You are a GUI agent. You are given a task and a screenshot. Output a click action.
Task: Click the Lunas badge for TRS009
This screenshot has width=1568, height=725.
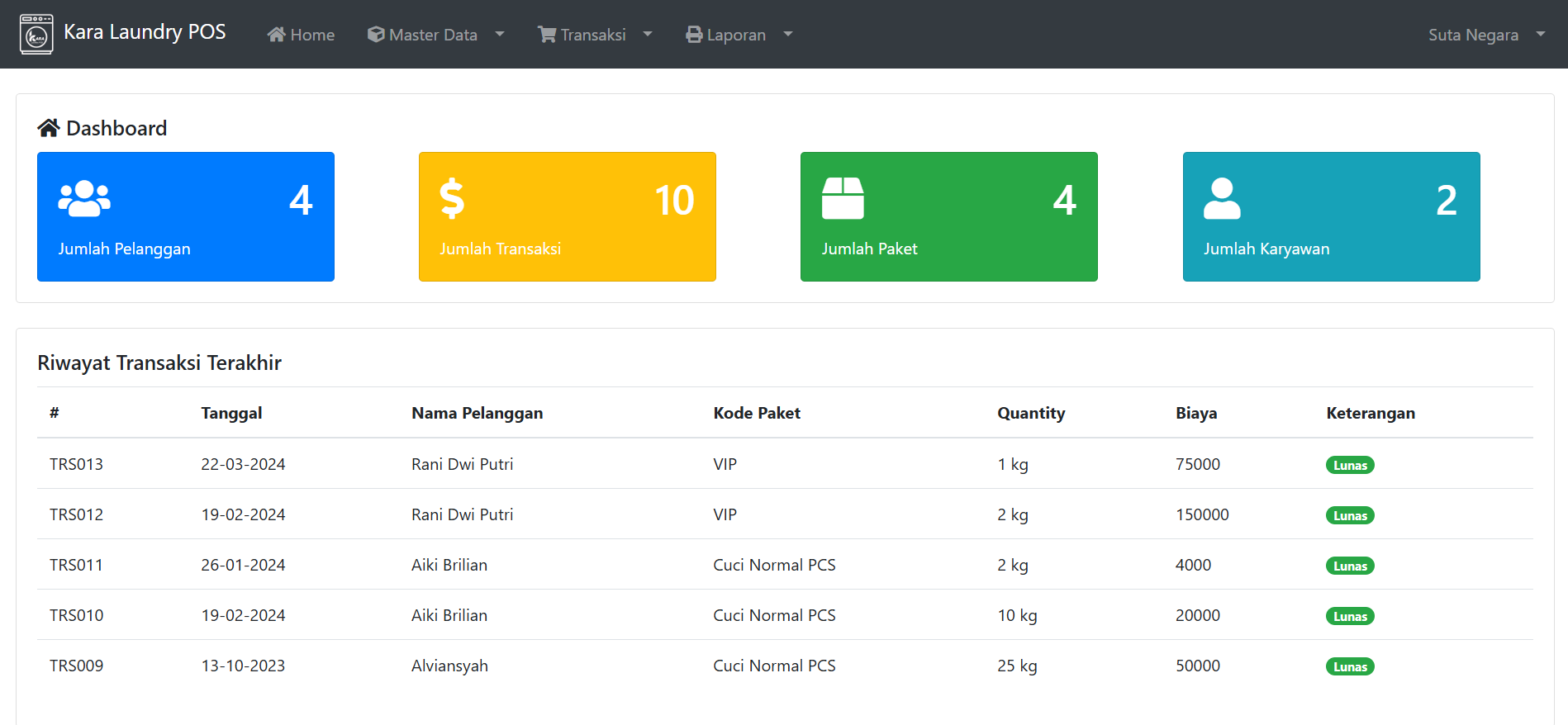(x=1350, y=667)
